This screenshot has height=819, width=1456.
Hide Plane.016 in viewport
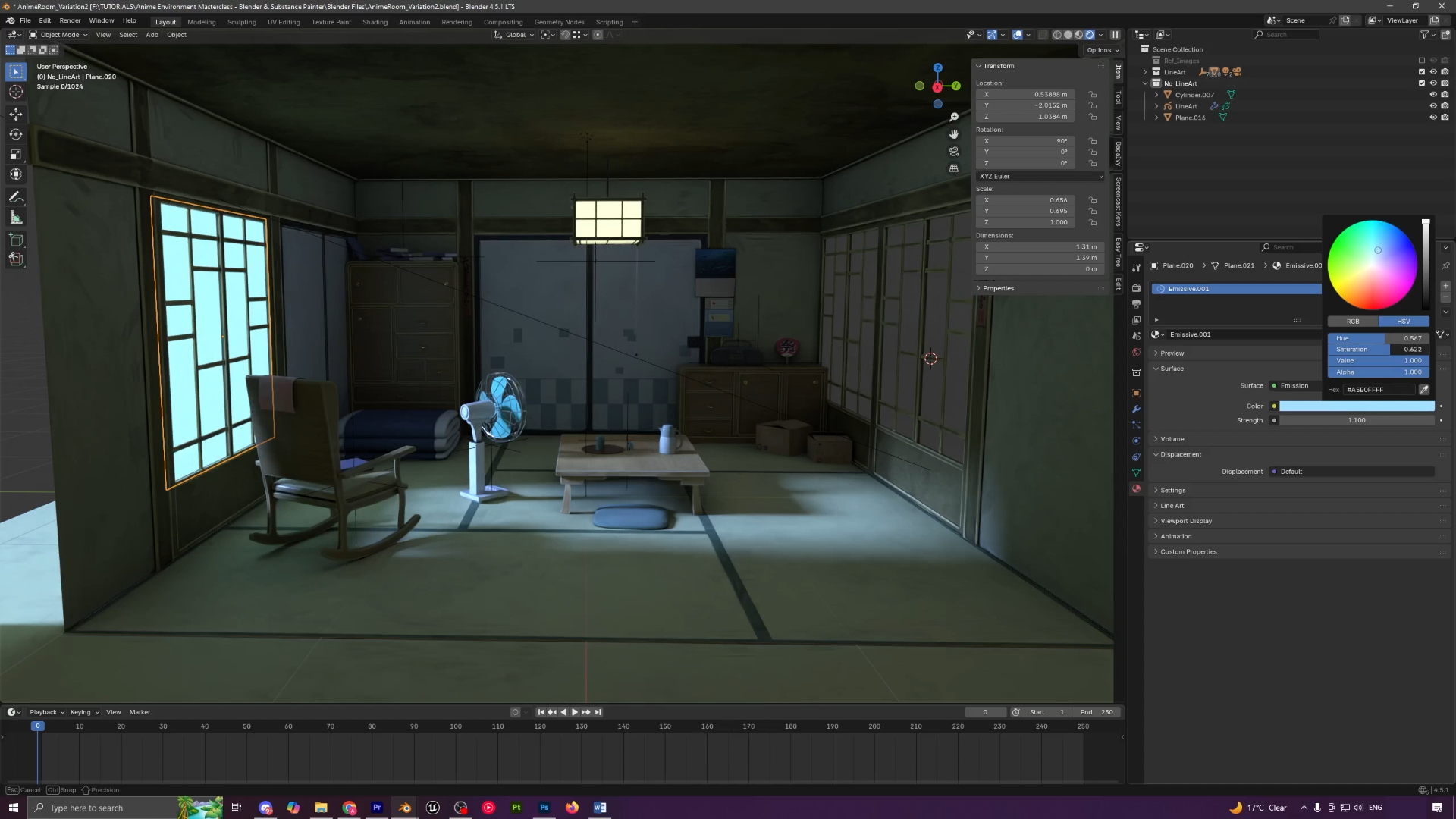pos(1433,118)
